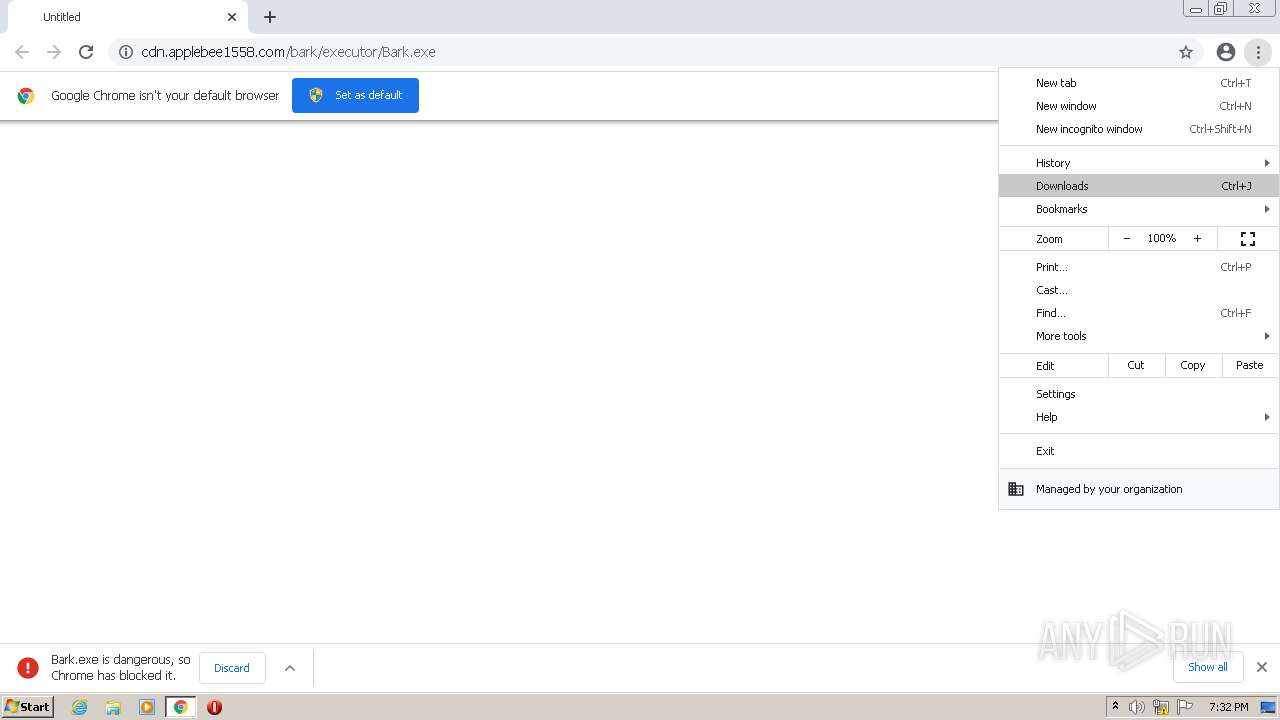Select Cast from the menu

(x=1139, y=290)
